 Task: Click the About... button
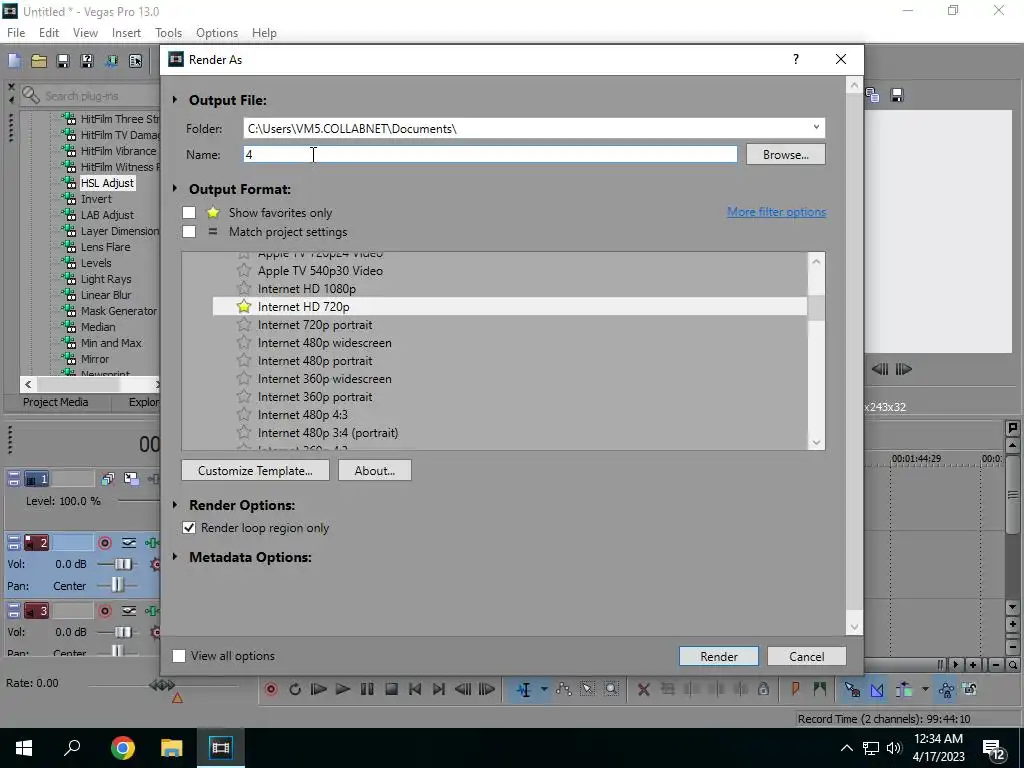(375, 470)
